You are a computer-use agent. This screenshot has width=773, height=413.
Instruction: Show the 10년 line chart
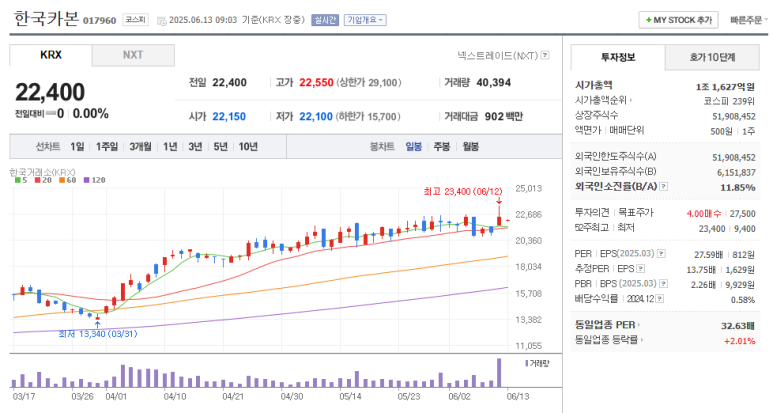(x=248, y=146)
